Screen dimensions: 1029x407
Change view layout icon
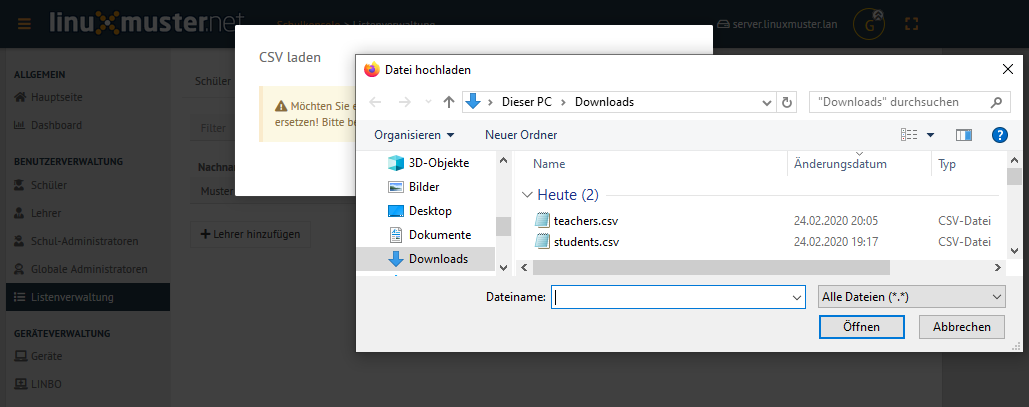(x=909, y=135)
